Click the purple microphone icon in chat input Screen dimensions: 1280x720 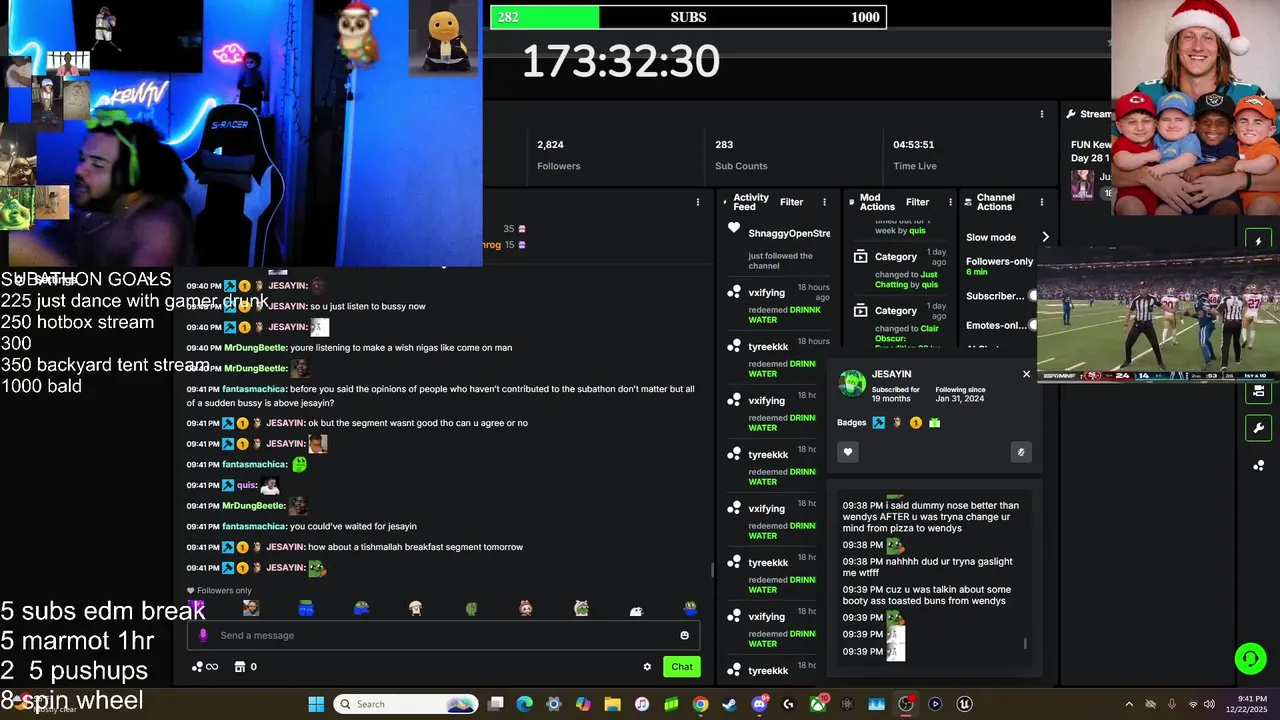click(x=203, y=635)
